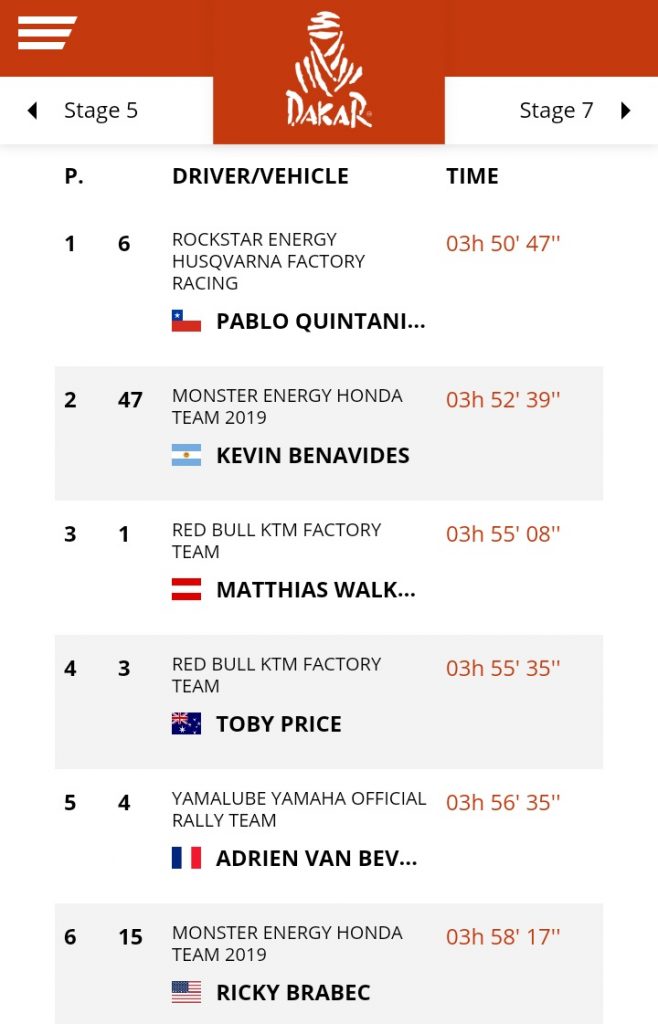The height and width of the screenshot is (1024, 658).
Task: Tap the Dakar logo
Action: coord(329,70)
